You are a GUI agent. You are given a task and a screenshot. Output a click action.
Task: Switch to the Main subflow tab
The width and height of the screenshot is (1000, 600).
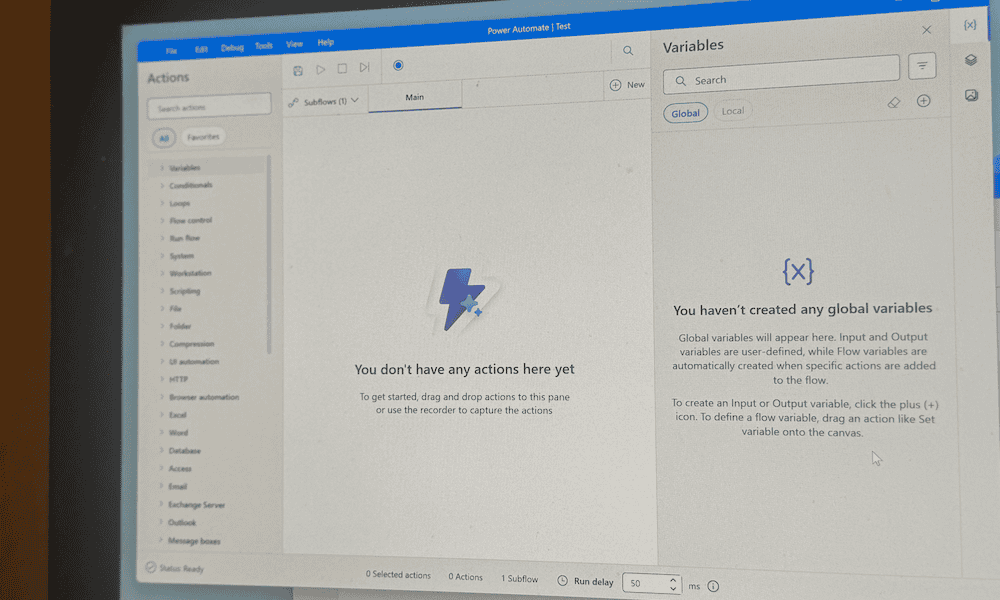coord(415,97)
